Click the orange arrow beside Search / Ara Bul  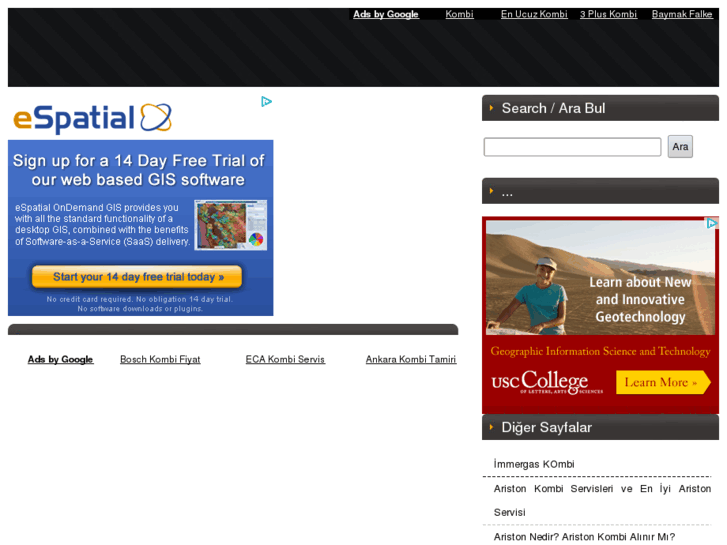point(491,108)
